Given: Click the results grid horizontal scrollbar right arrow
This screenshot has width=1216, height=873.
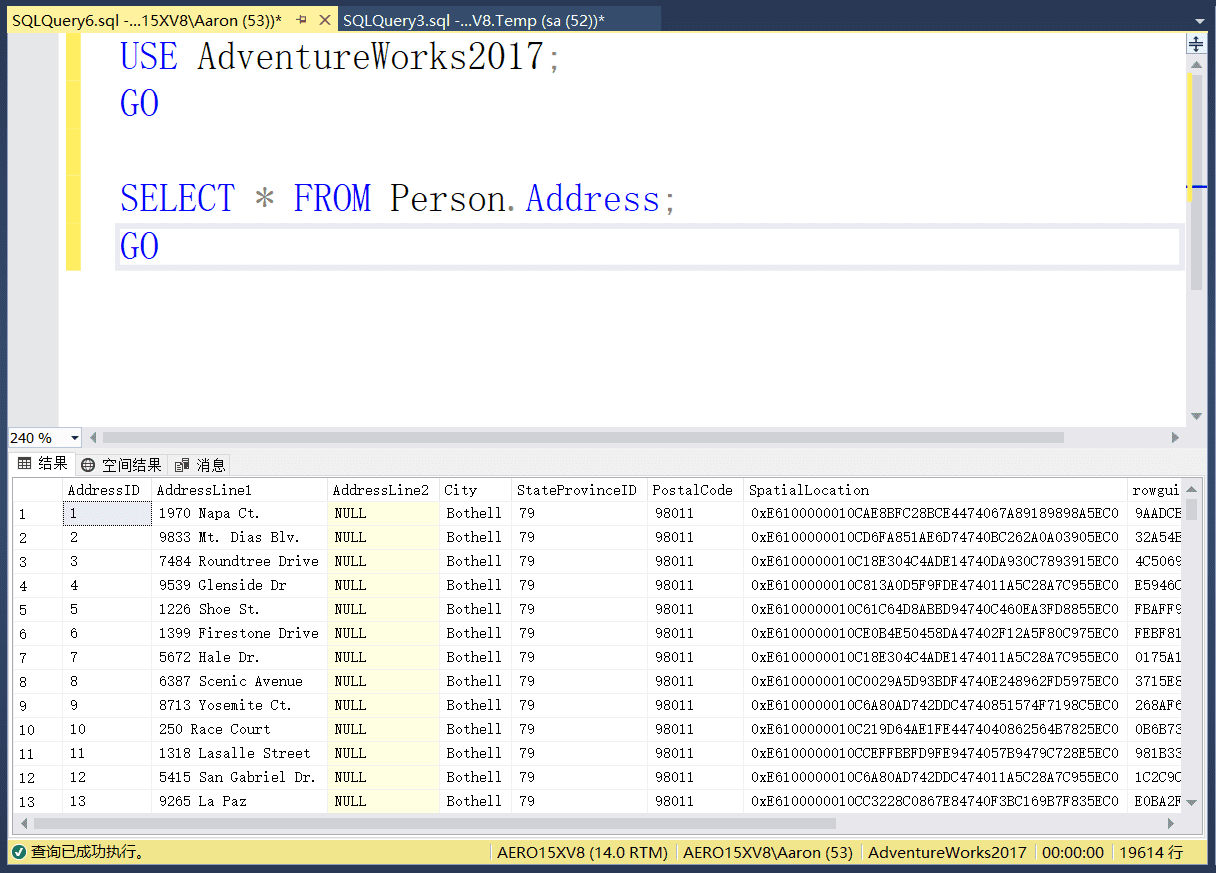Looking at the screenshot, I should [x=1171, y=824].
